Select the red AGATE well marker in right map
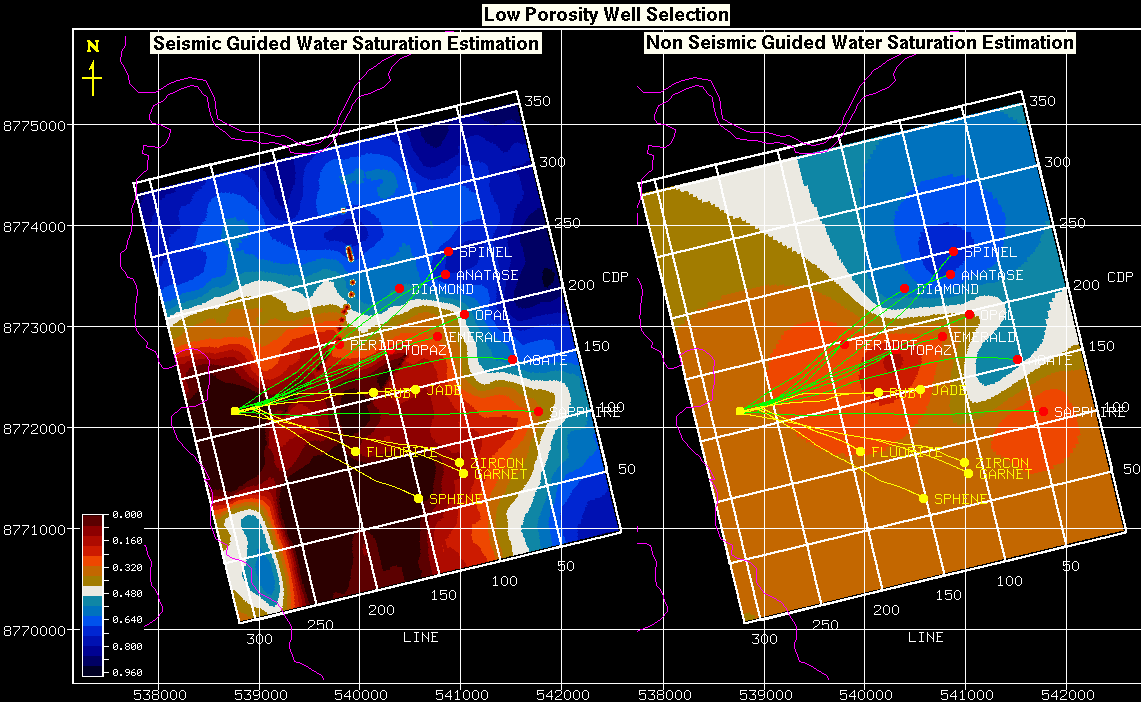Viewport: 1141px width, 702px height. click(1017, 359)
